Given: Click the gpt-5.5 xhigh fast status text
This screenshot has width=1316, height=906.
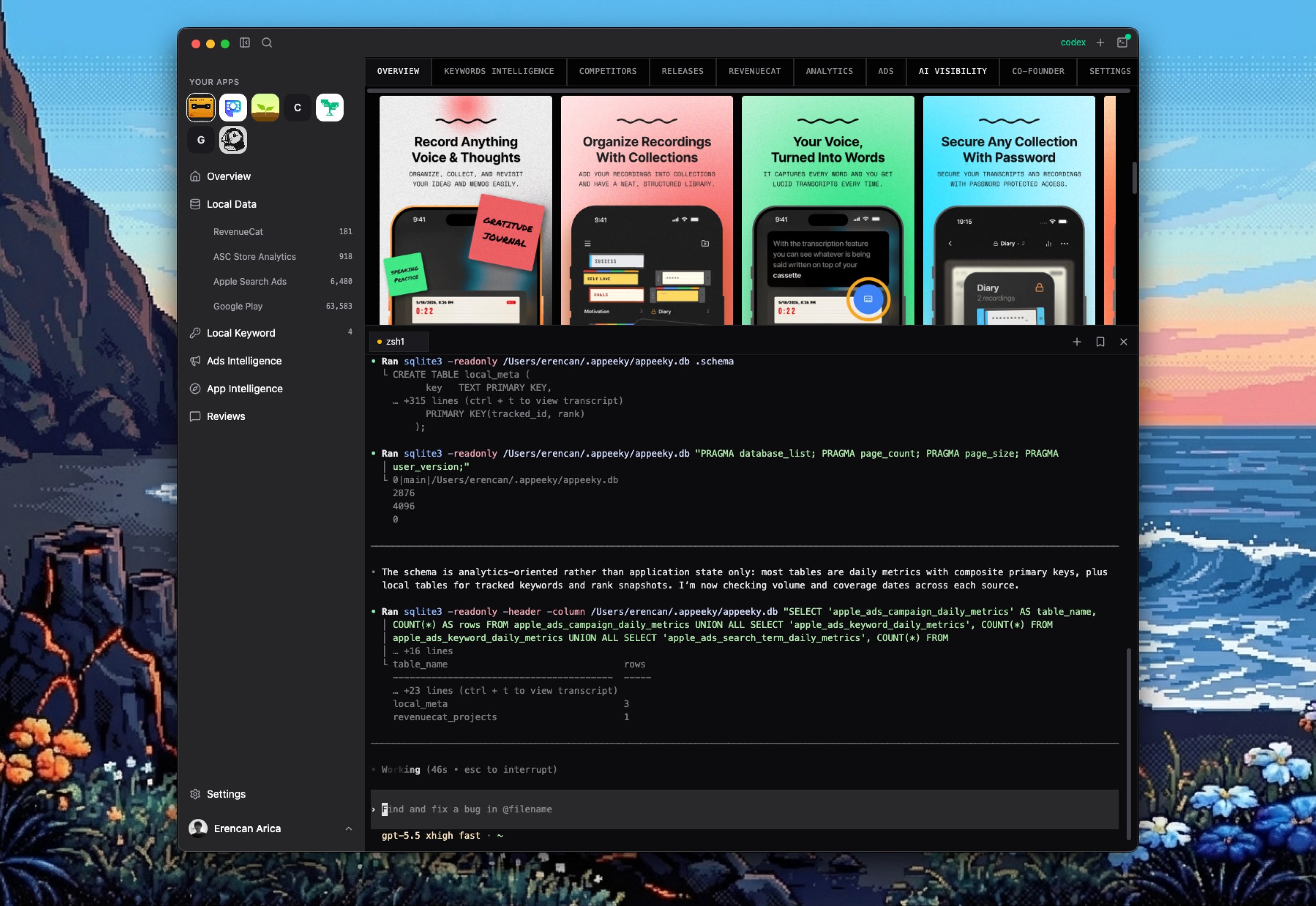Looking at the screenshot, I should click(431, 836).
